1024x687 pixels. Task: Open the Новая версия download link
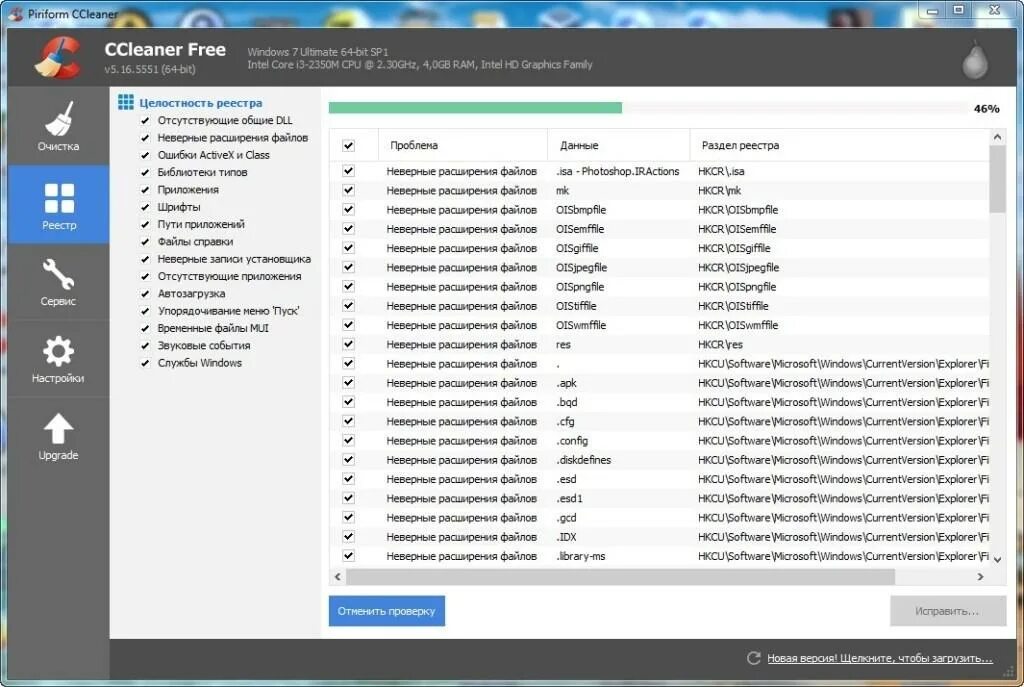click(880, 658)
